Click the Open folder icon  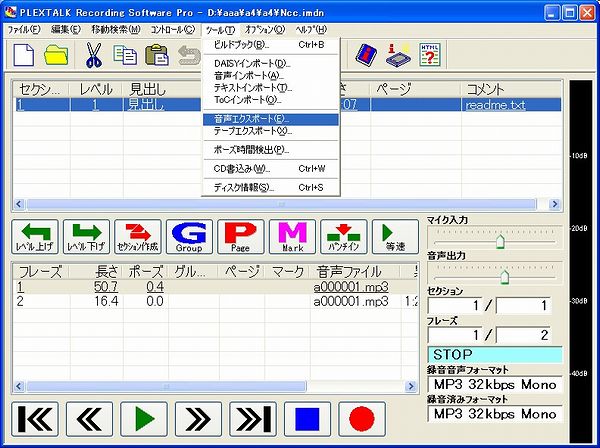point(58,55)
